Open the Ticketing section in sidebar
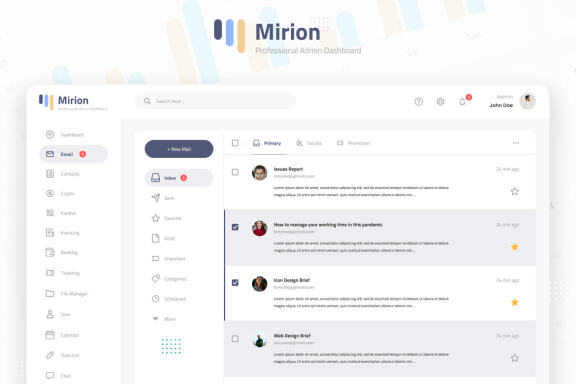This screenshot has width=576, height=384. pyautogui.click(x=62, y=273)
